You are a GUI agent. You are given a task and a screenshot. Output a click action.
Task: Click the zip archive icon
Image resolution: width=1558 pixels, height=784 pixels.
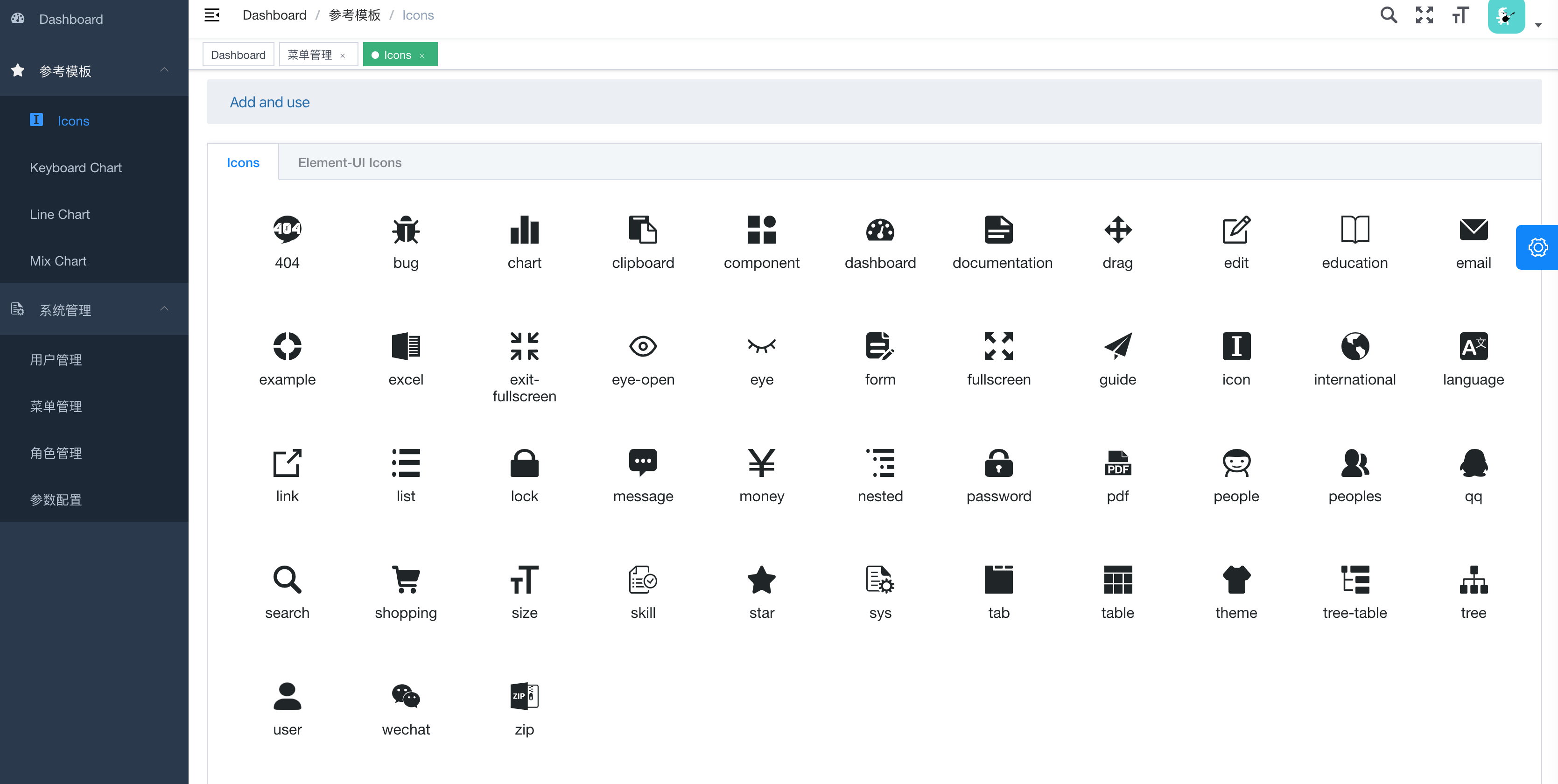[x=524, y=696]
